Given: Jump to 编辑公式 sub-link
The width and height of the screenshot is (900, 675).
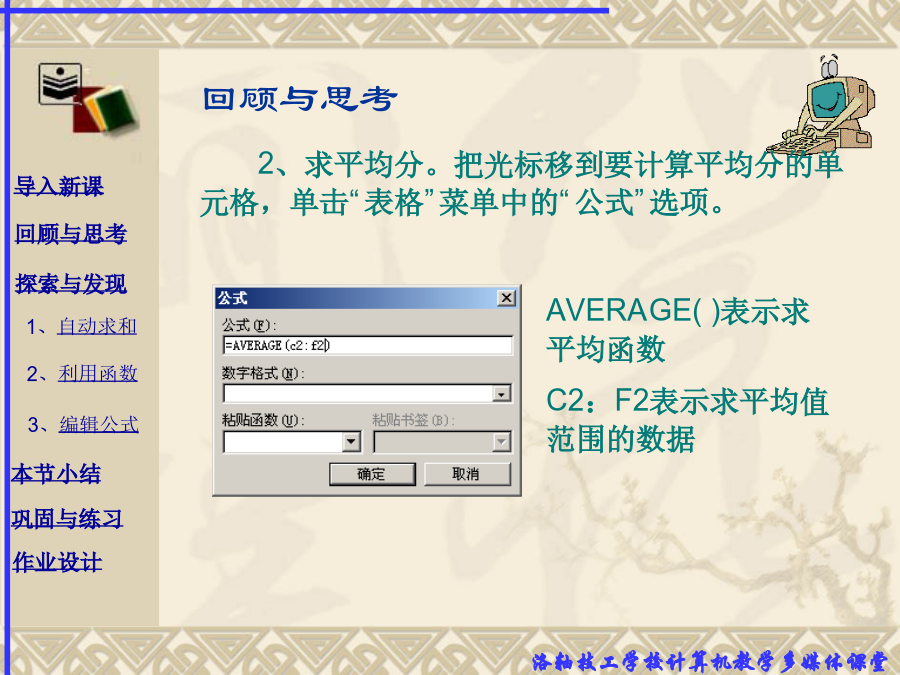Looking at the screenshot, I should pos(99,424).
